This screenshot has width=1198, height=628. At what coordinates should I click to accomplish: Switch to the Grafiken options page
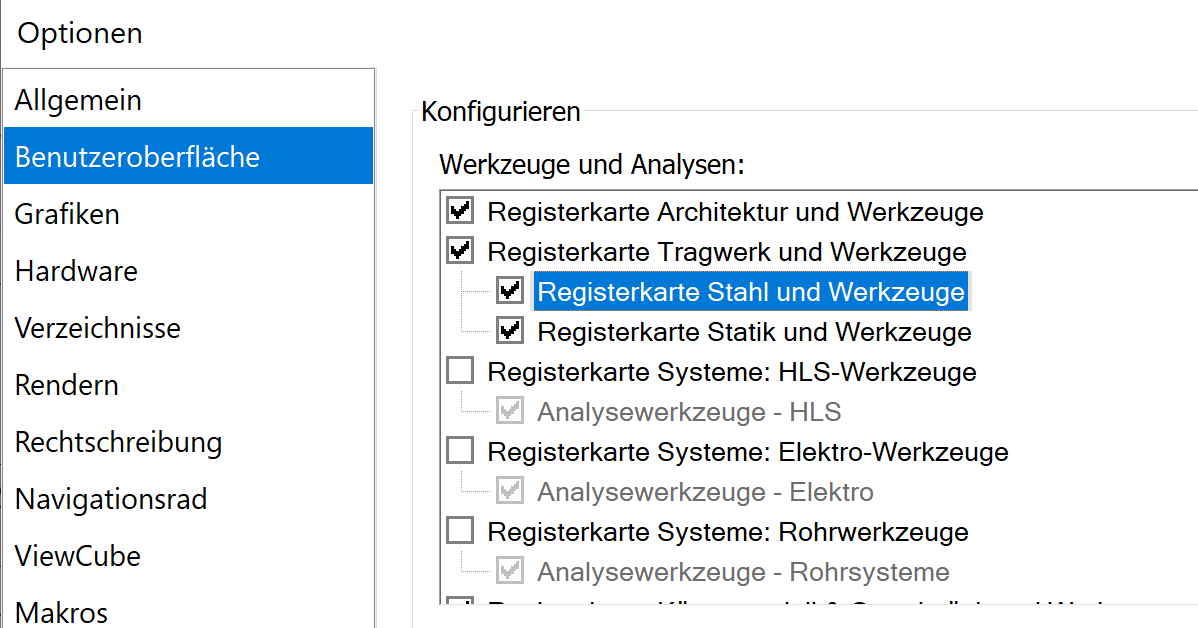pyautogui.click(x=67, y=214)
